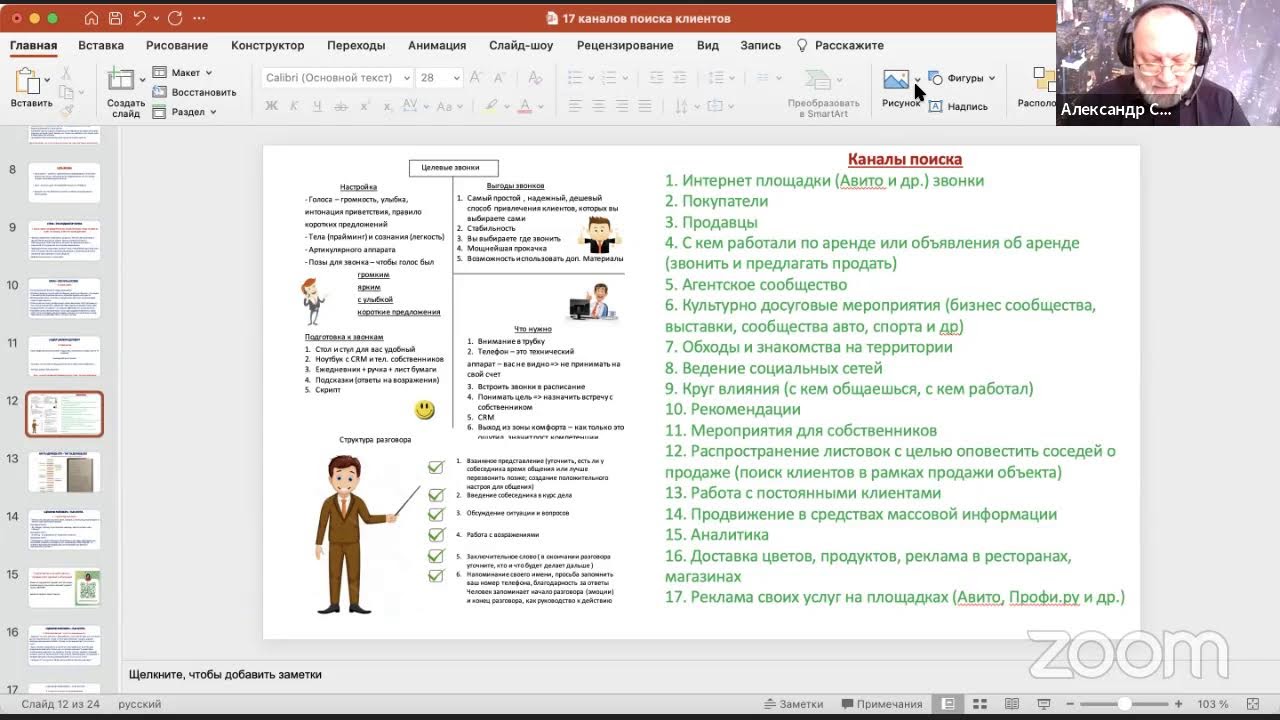
Task: Open the Примечания comments pane
Action: click(882, 704)
